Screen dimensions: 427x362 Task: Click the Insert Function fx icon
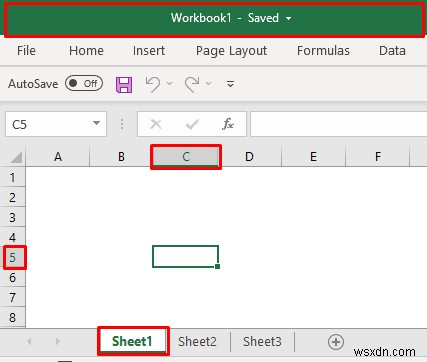[228, 124]
